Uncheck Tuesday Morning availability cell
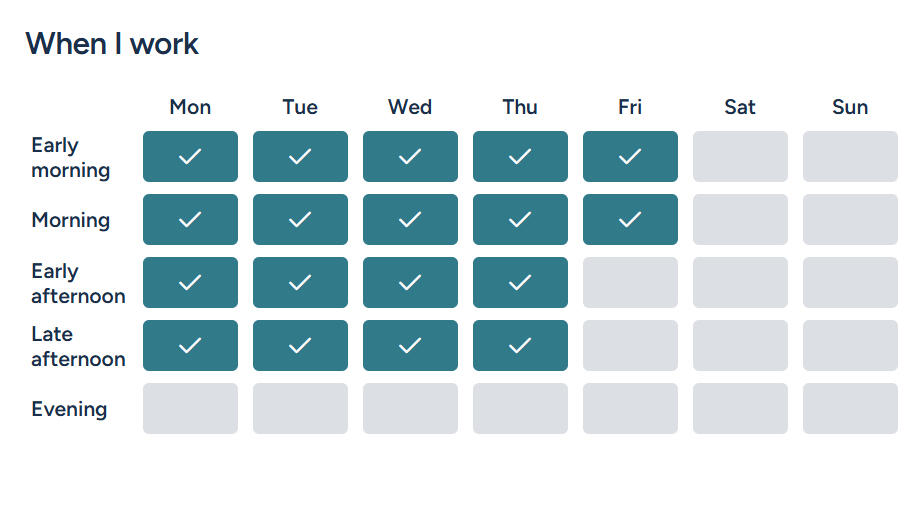Viewport: 915px width, 510px height. [x=300, y=220]
